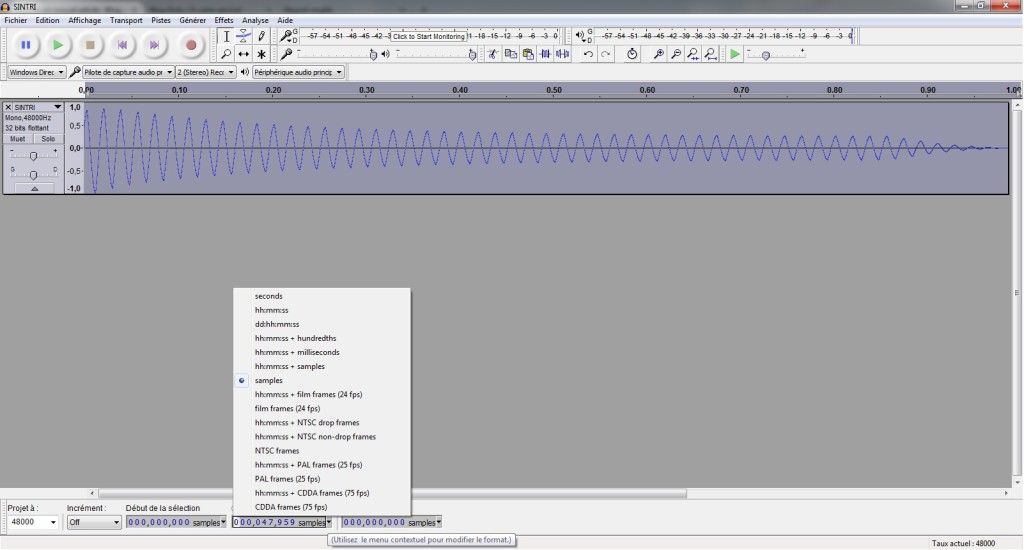This screenshot has height=550, width=1024.
Task: Click Fit Selection zoom icon
Action: pos(694,54)
